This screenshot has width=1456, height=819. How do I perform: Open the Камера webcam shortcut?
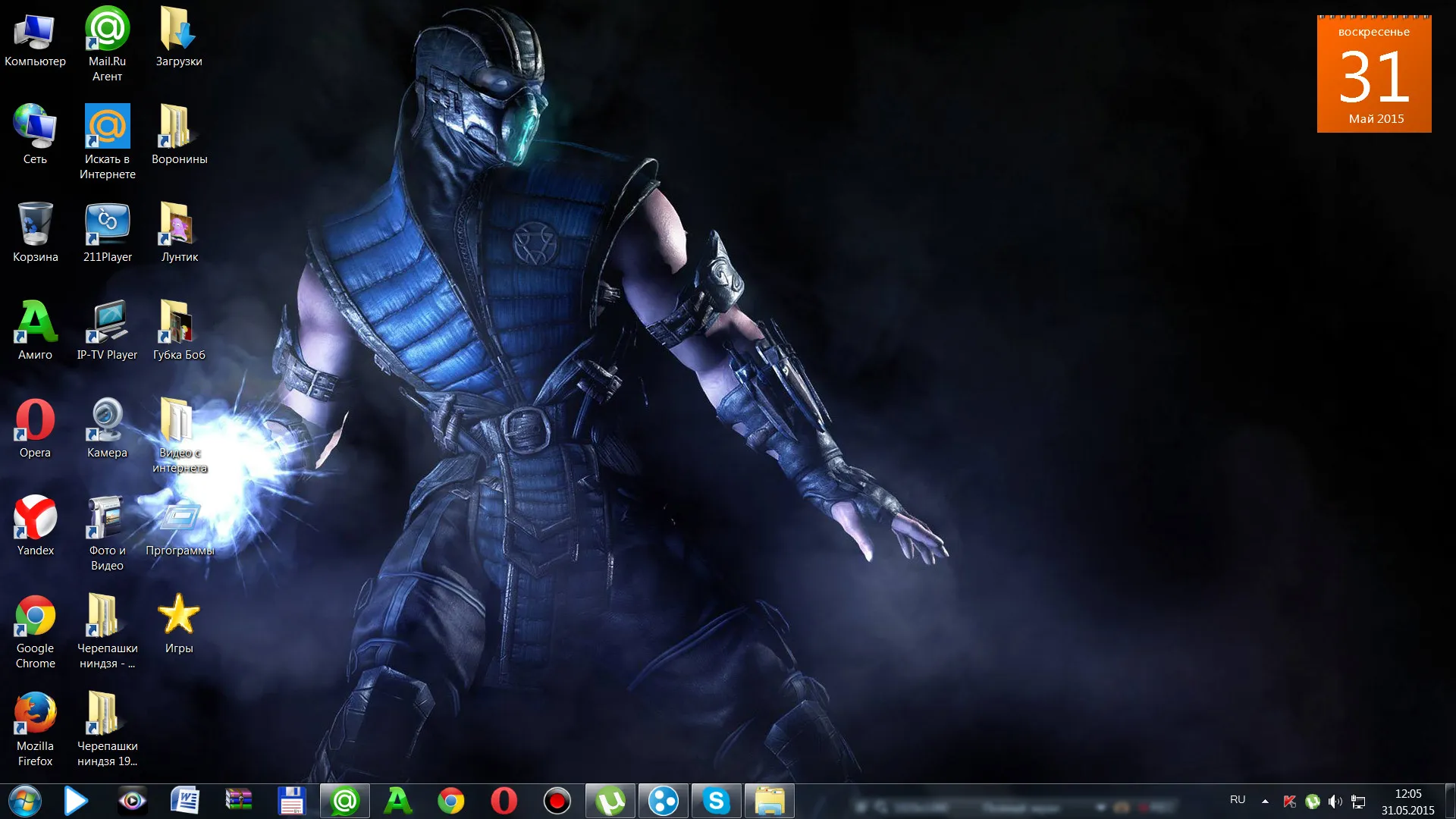(x=107, y=428)
